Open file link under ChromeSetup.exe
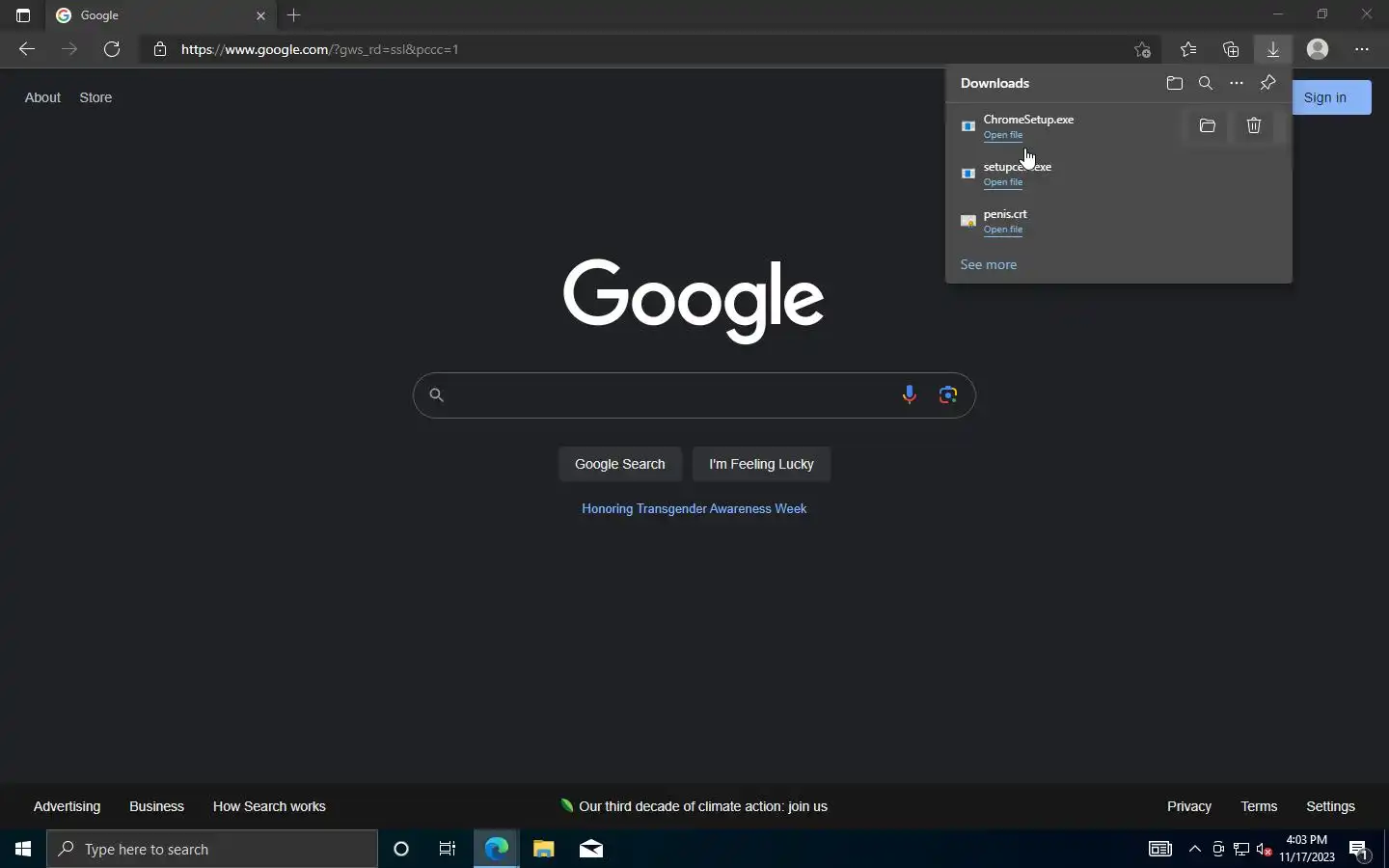Image resolution: width=1389 pixels, height=868 pixels. [1003, 135]
